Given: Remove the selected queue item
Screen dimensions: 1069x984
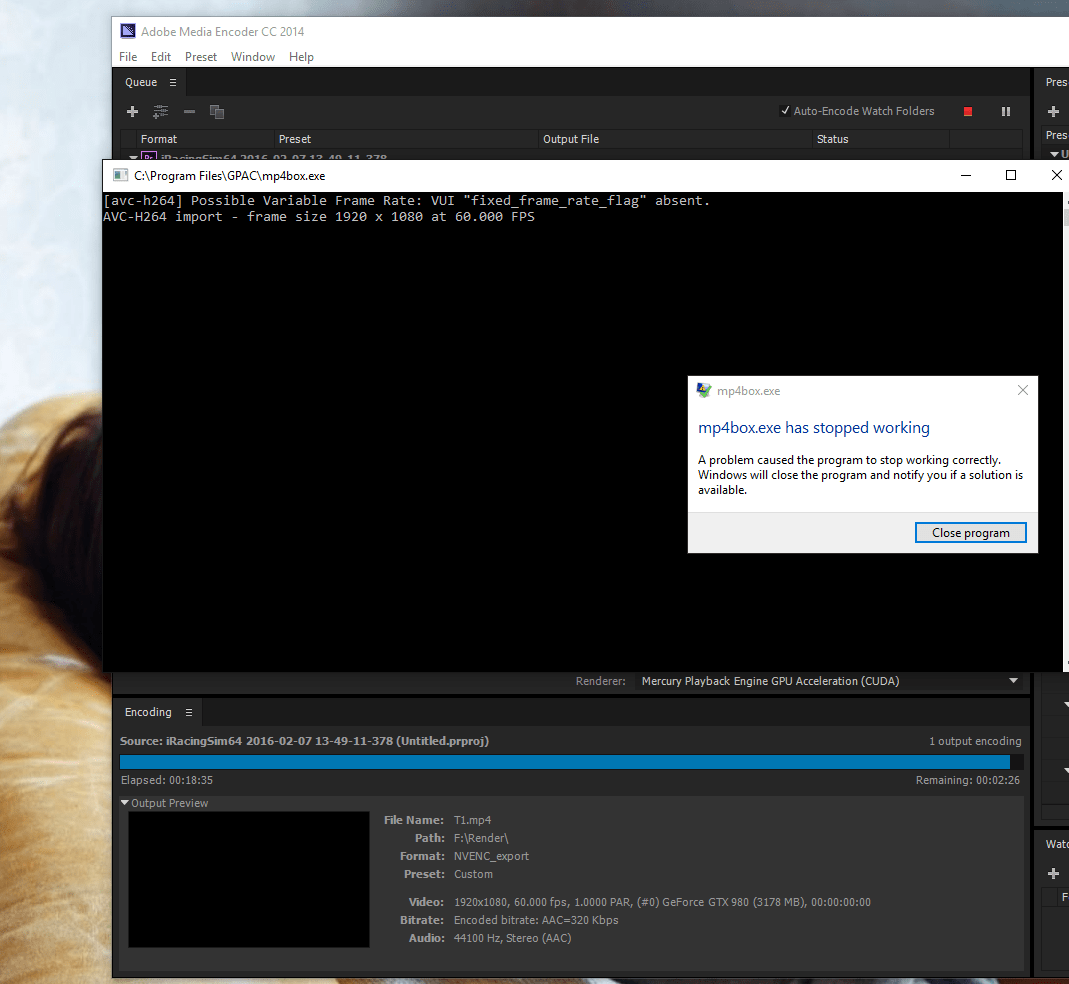Looking at the screenshot, I should [188, 111].
